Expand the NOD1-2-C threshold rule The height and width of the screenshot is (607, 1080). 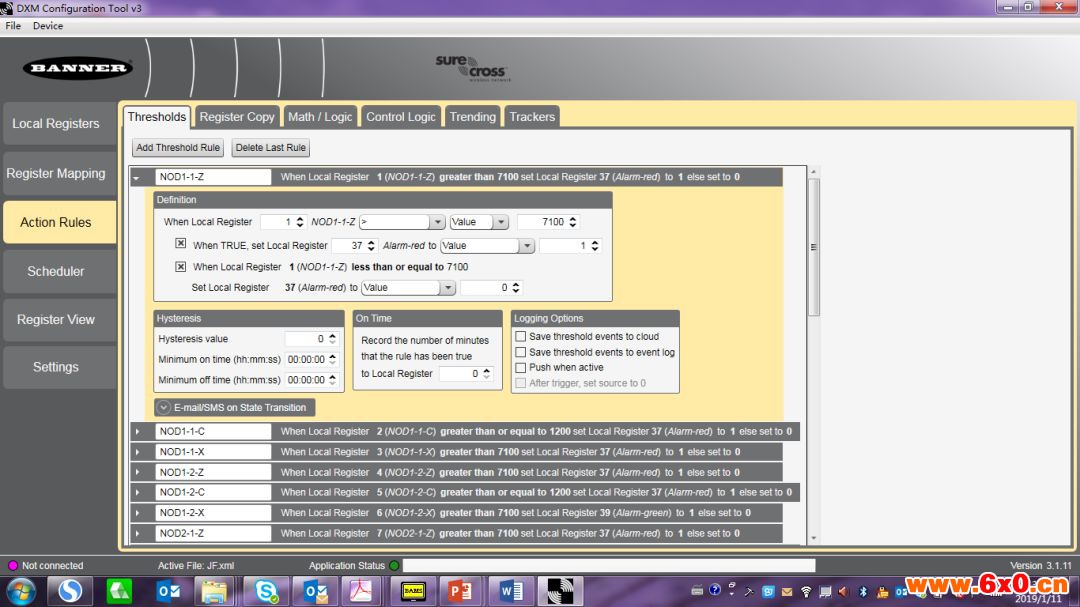[138, 493]
